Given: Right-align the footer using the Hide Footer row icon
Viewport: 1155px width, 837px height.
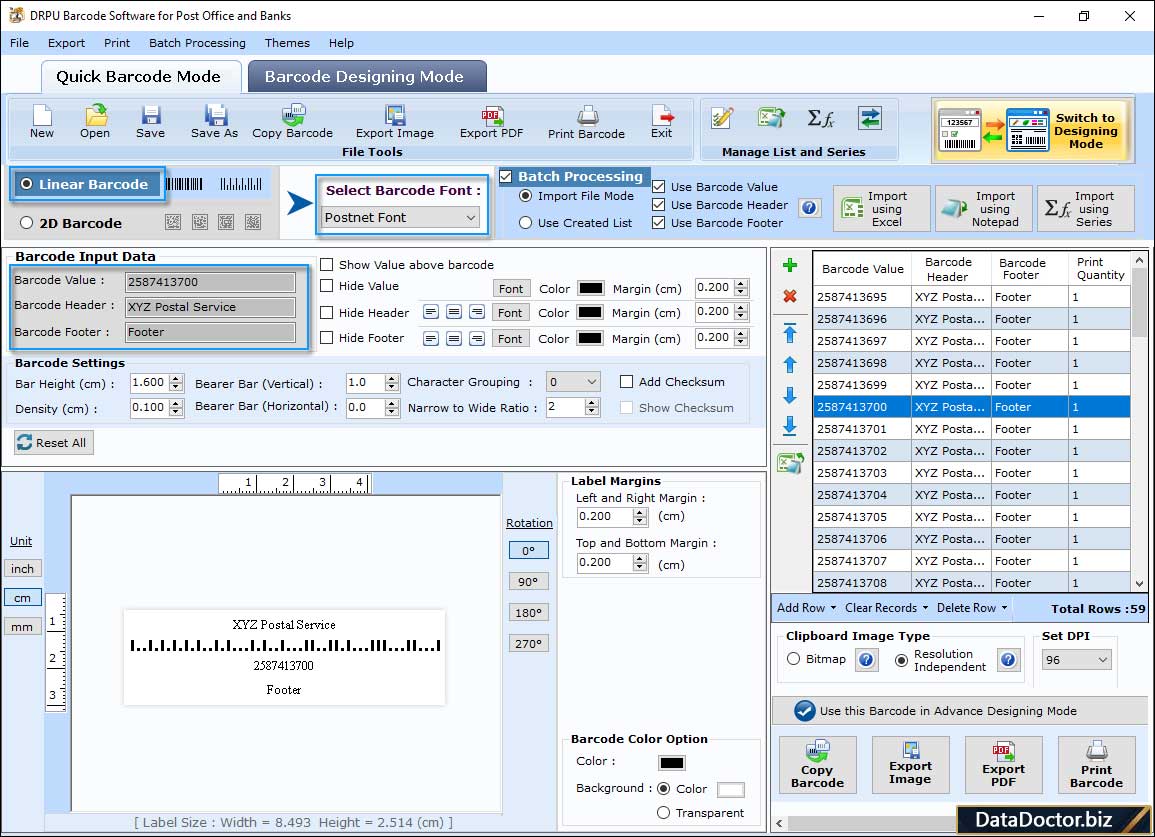Looking at the screenshot, I should (477, 339).
